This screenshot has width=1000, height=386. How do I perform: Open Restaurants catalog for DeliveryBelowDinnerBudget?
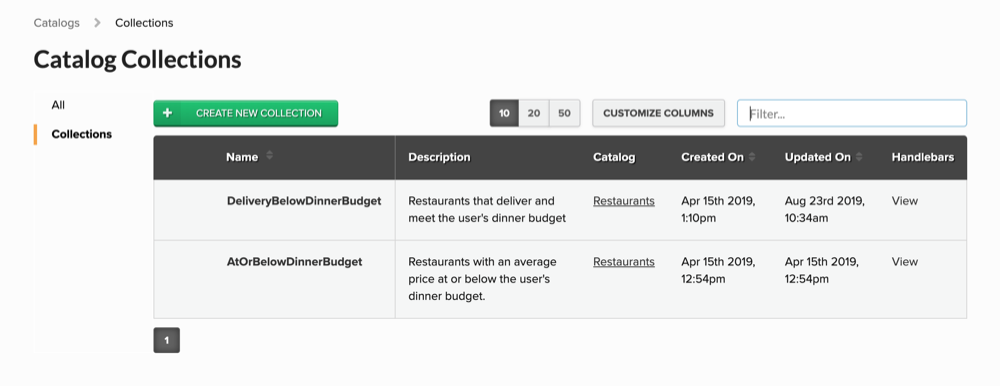pos(624,200)
